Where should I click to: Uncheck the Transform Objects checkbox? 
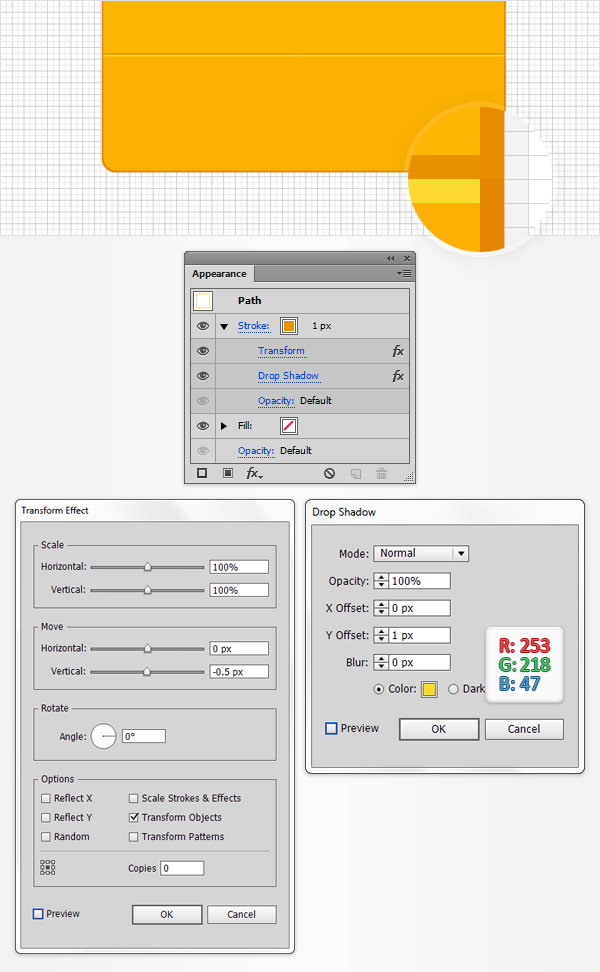click(x=134, y=817)
